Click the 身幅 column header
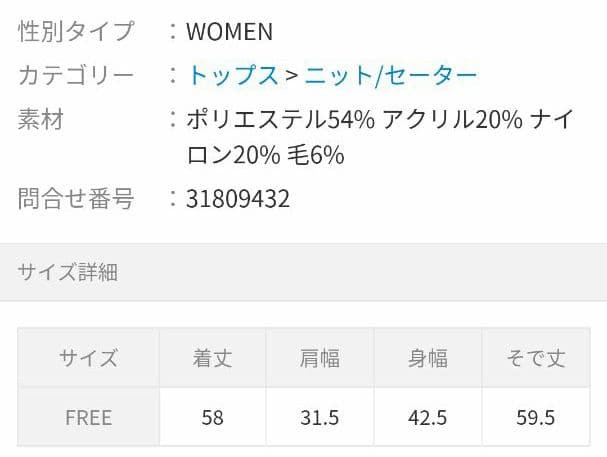607x457 pixels. [428, 358]
